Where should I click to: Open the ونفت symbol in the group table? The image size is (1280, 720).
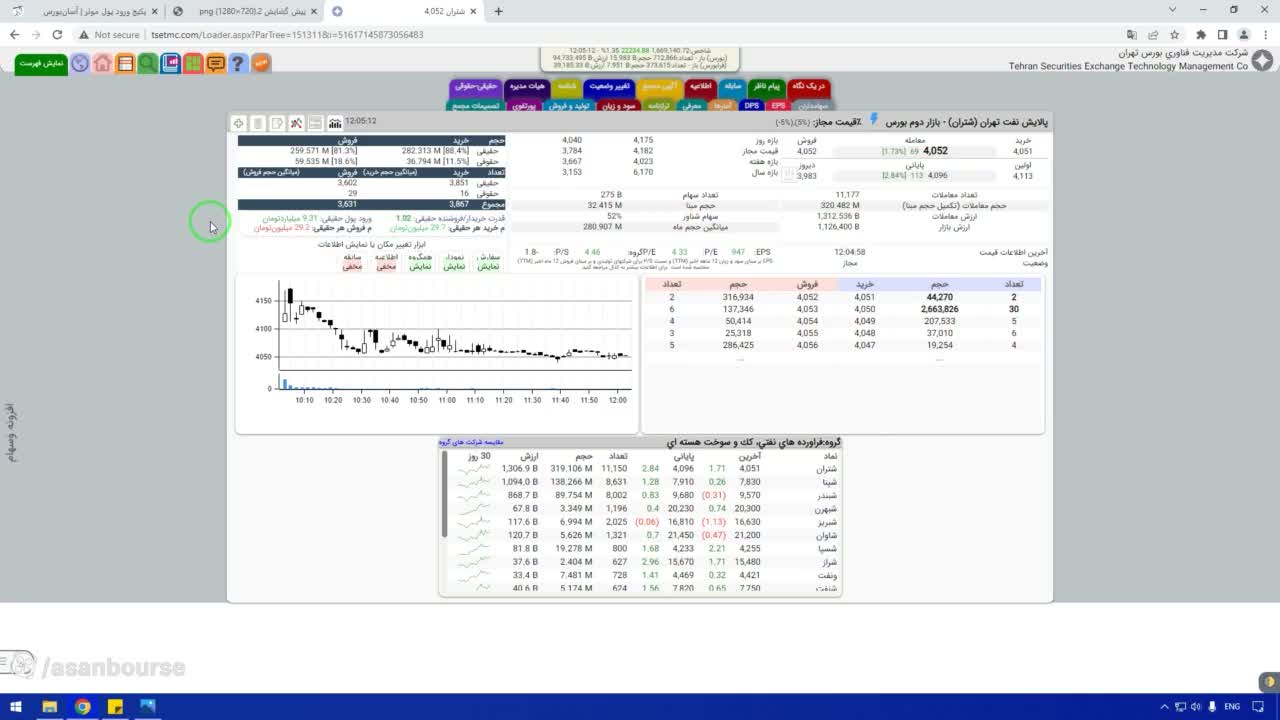coord(829,575)
